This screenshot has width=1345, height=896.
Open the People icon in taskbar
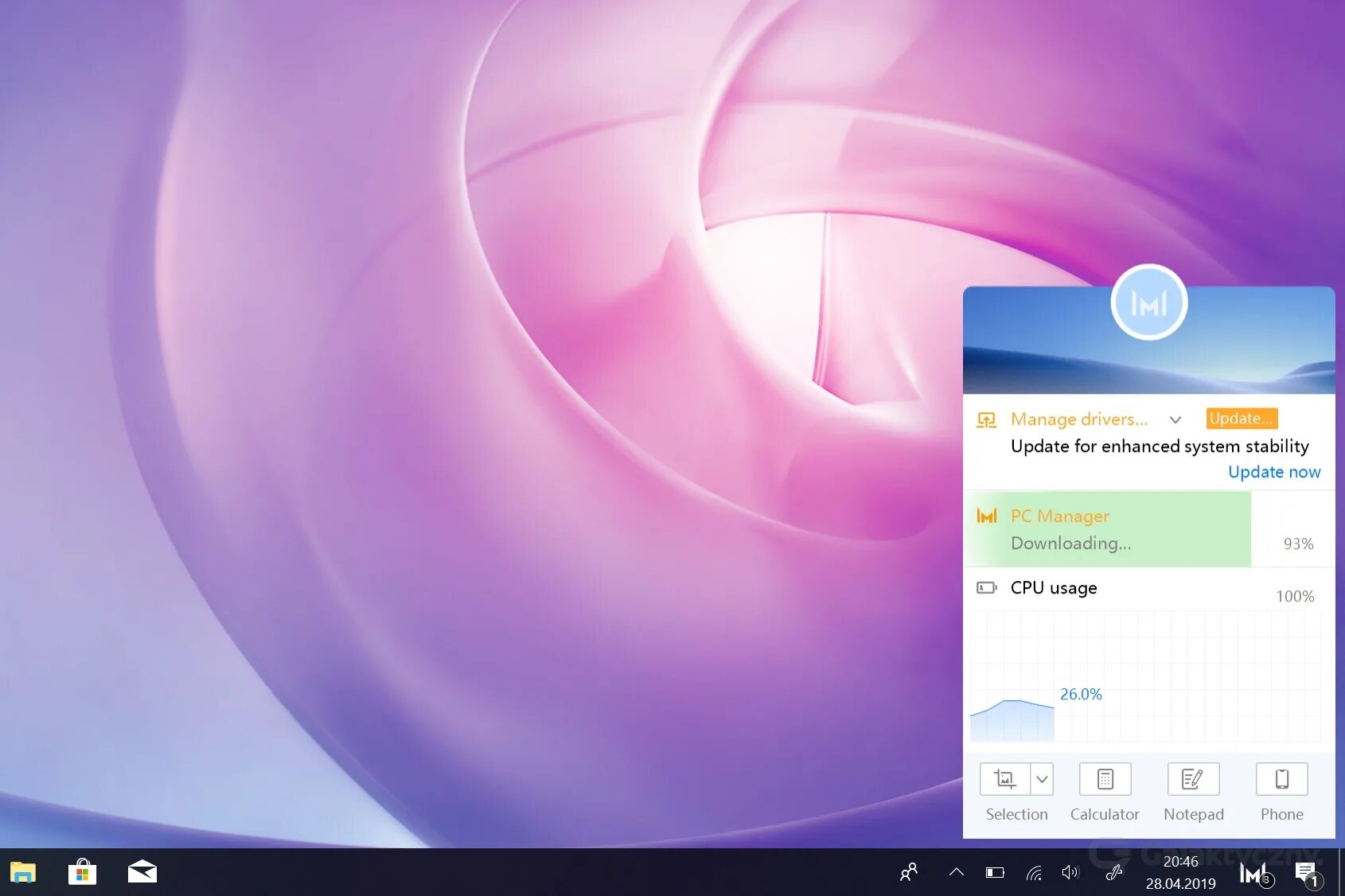(909, 872)
